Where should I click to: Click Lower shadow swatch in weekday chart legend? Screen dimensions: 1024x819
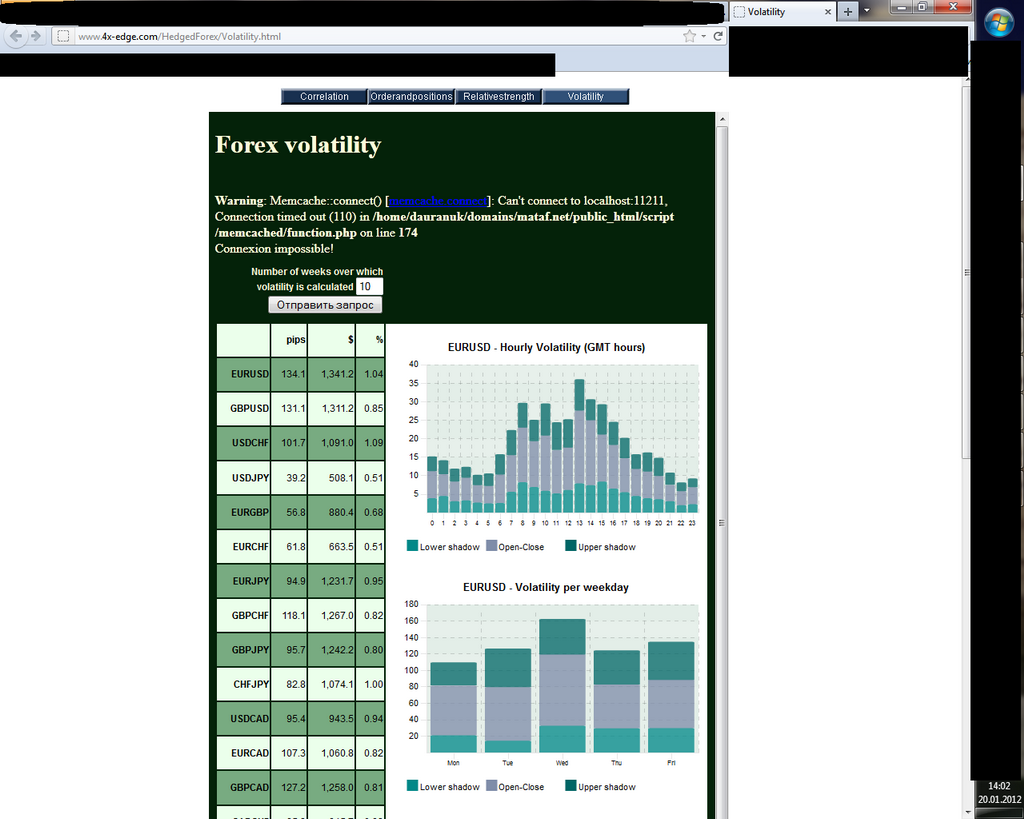click(x=412, y=786)
